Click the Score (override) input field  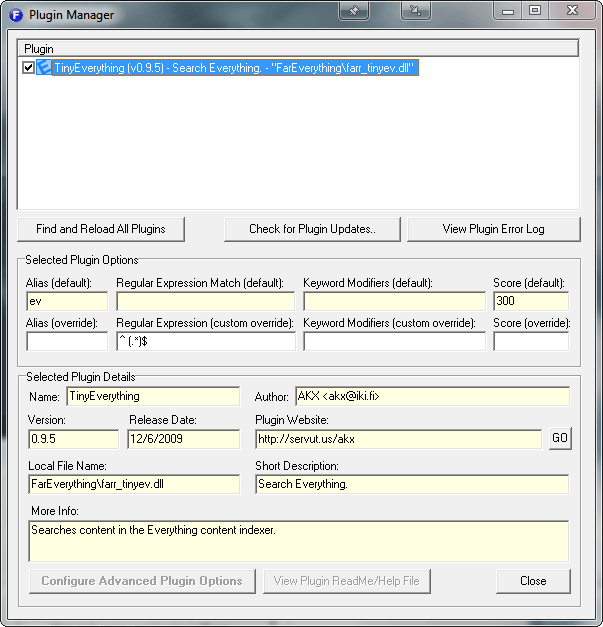pos(531,341)
